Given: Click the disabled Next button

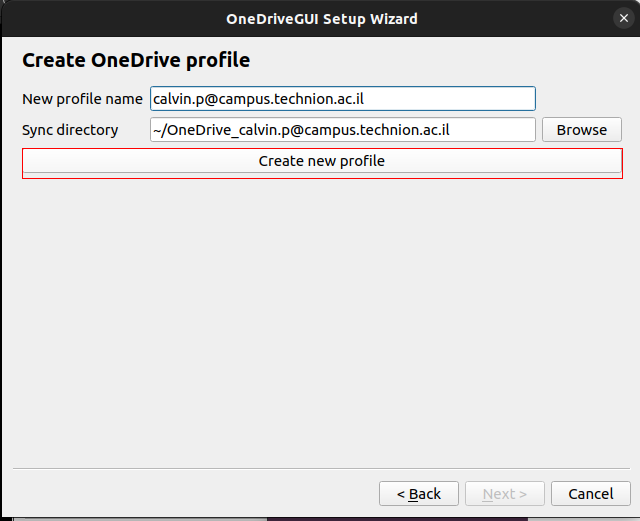Looking at the screenshot, I should point(505,494).
